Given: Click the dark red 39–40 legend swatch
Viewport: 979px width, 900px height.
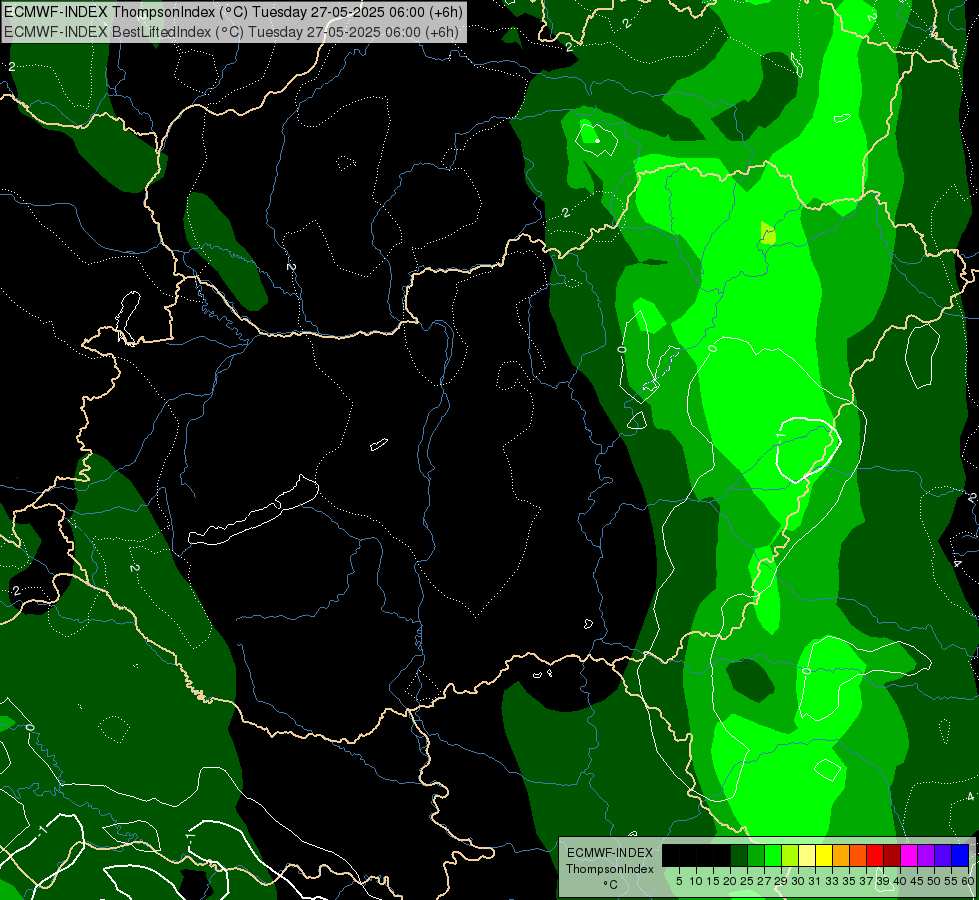Looking at the screenshot, I should 892,855.
